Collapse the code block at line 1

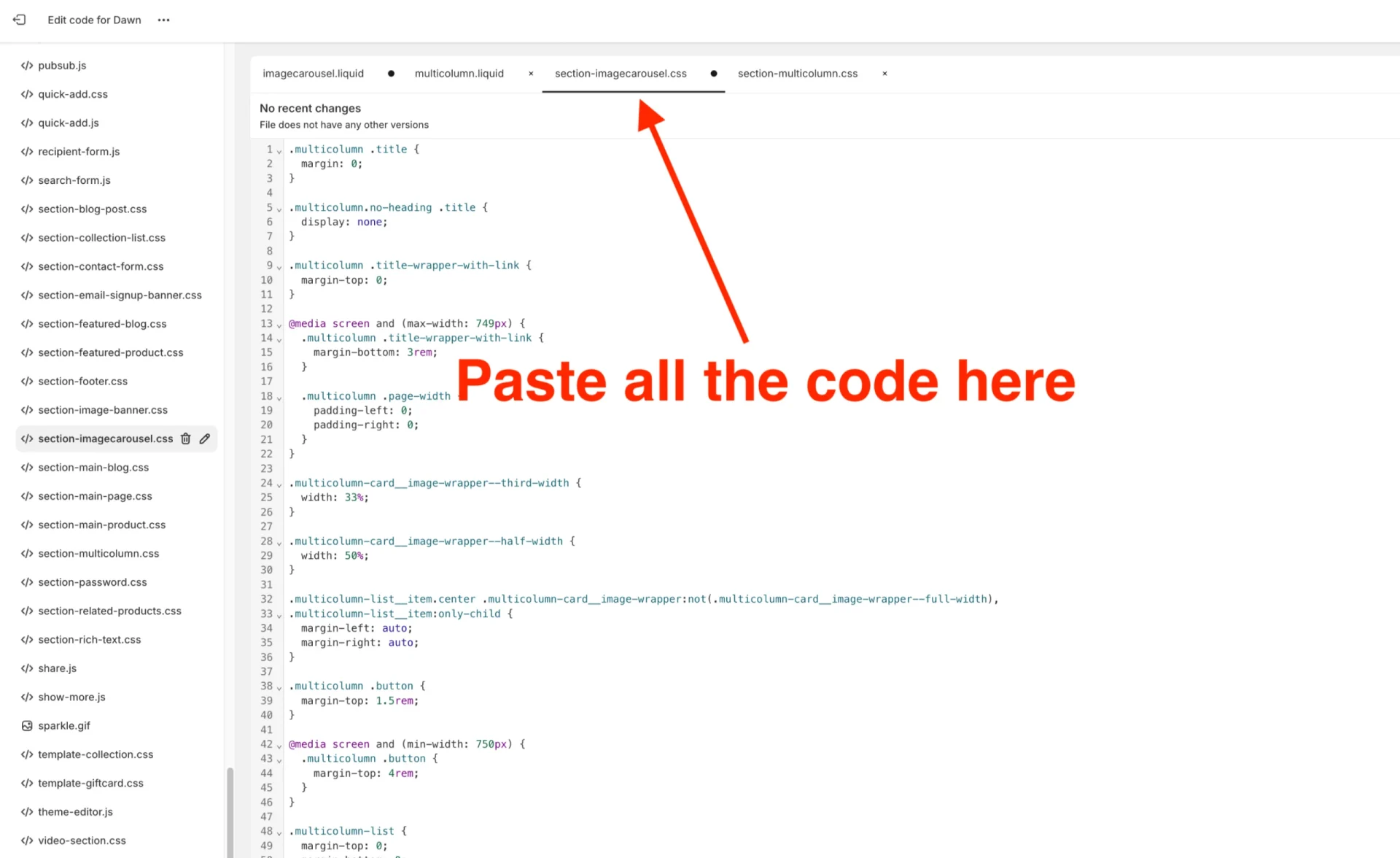click(x=278, y=150)
